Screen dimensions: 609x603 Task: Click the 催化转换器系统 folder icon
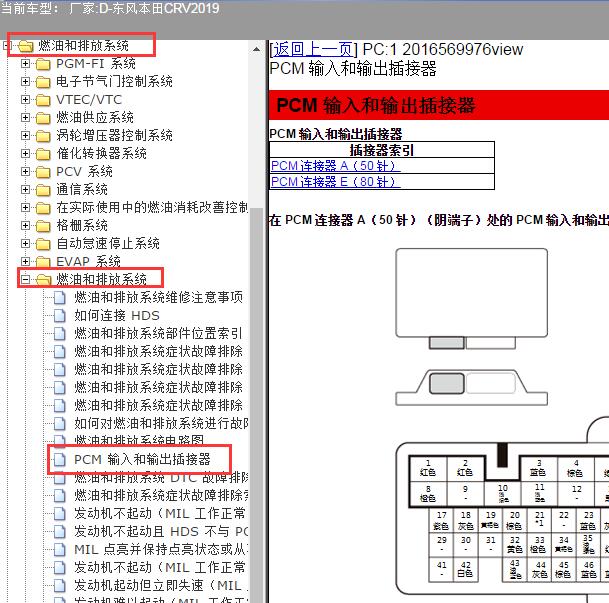pos(43,154)
